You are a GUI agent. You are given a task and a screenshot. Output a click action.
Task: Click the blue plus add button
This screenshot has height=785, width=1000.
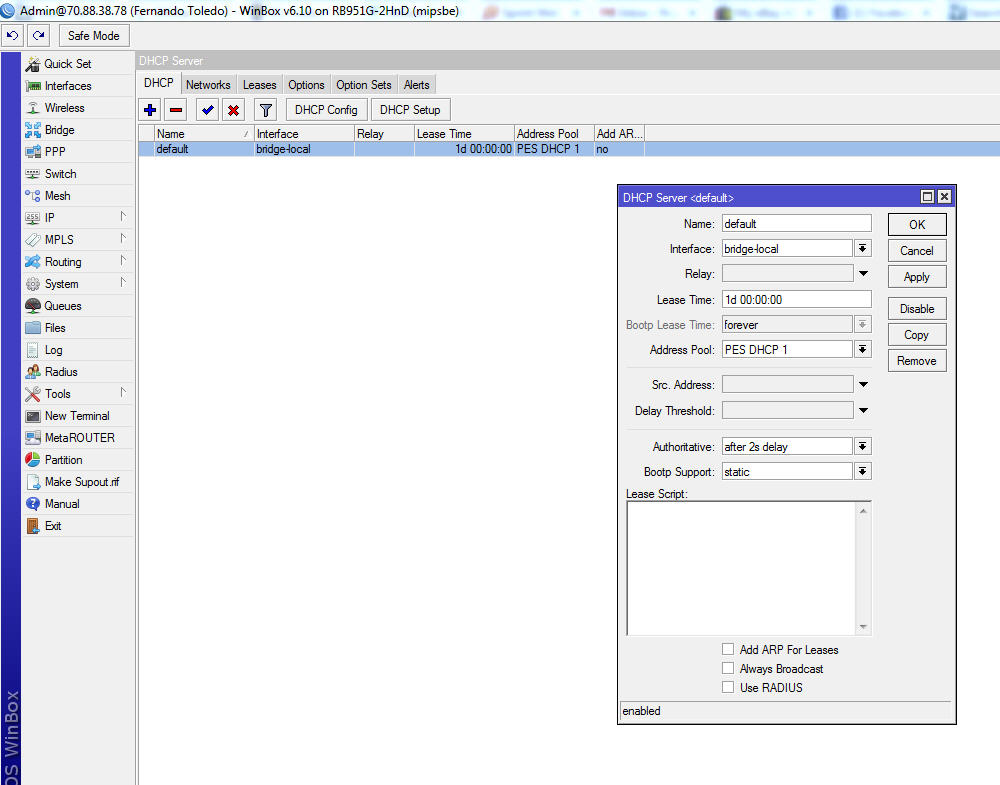(x=150, y=110)
